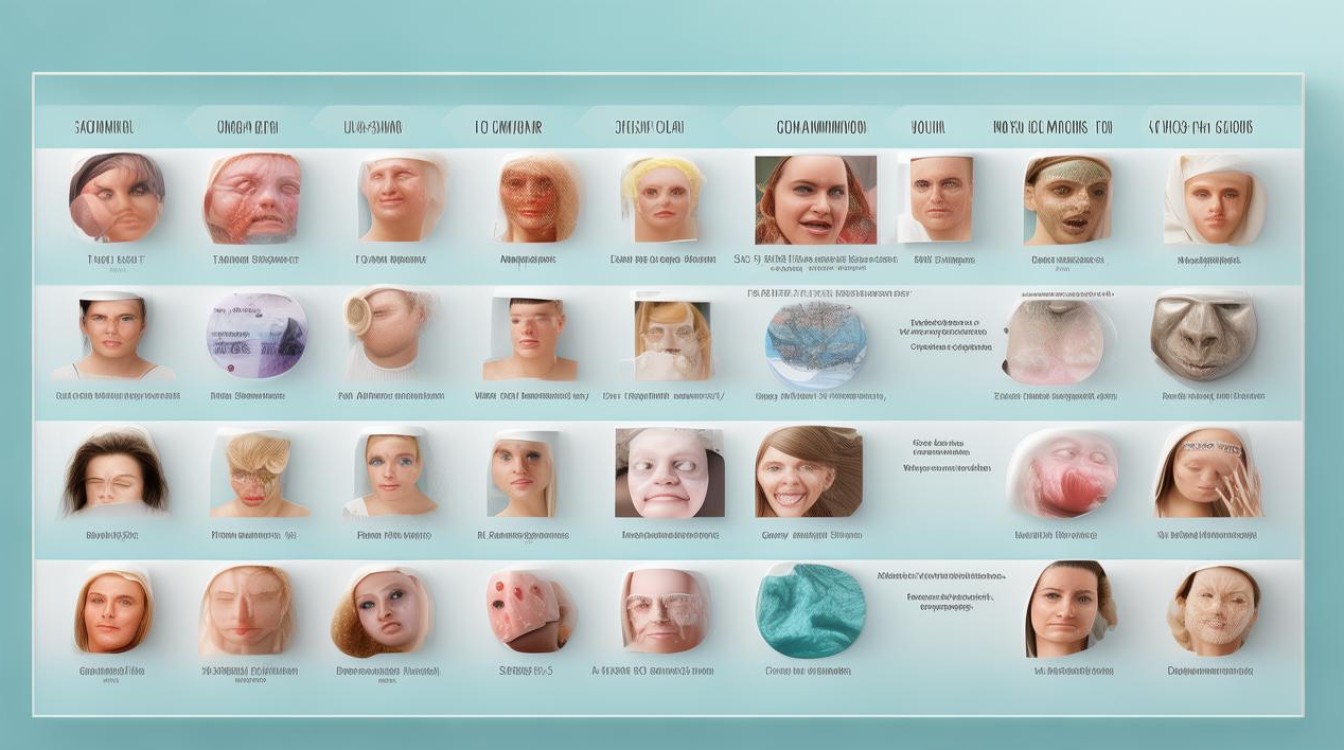Click the face covered in orange mesh texture
The width and height of the screenshot is (1344, 750).
tap(538, 198)
